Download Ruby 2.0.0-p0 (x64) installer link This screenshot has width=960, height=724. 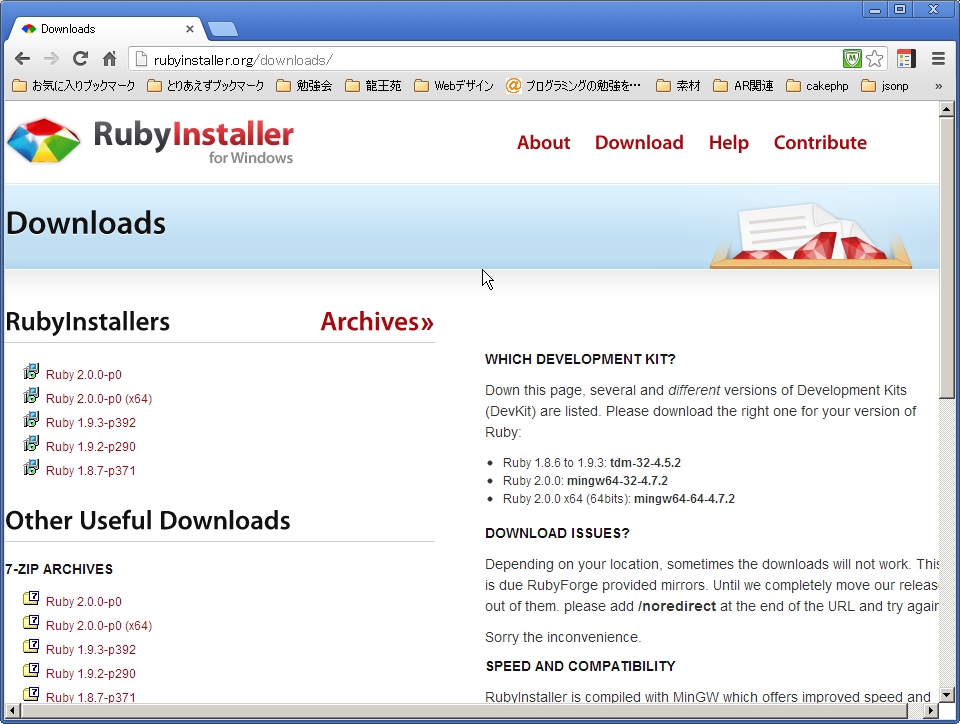[x=99, y=398]
